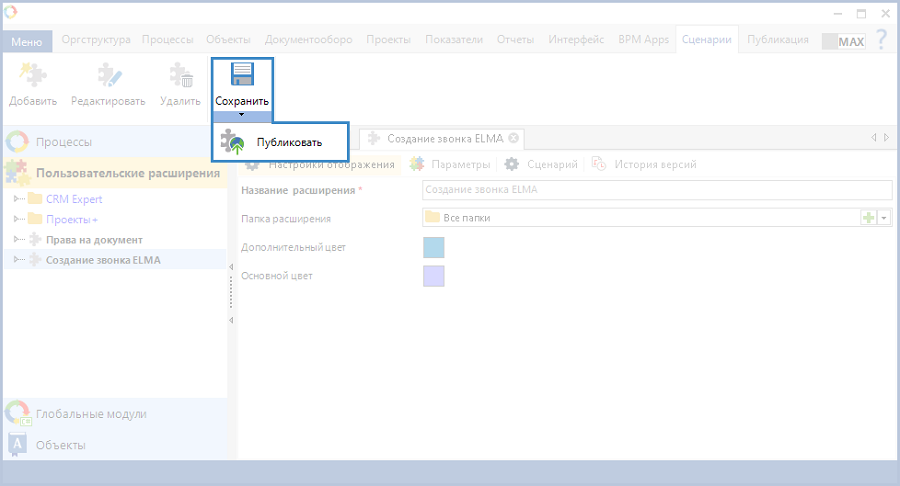Pick the Основной цвет lavender swatch
The image size is (900, 486).
point(433,276)
